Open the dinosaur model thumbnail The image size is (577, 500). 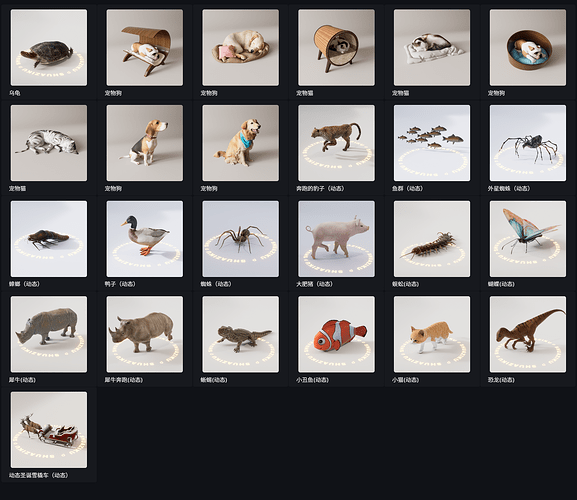click(x=528, y=334)
